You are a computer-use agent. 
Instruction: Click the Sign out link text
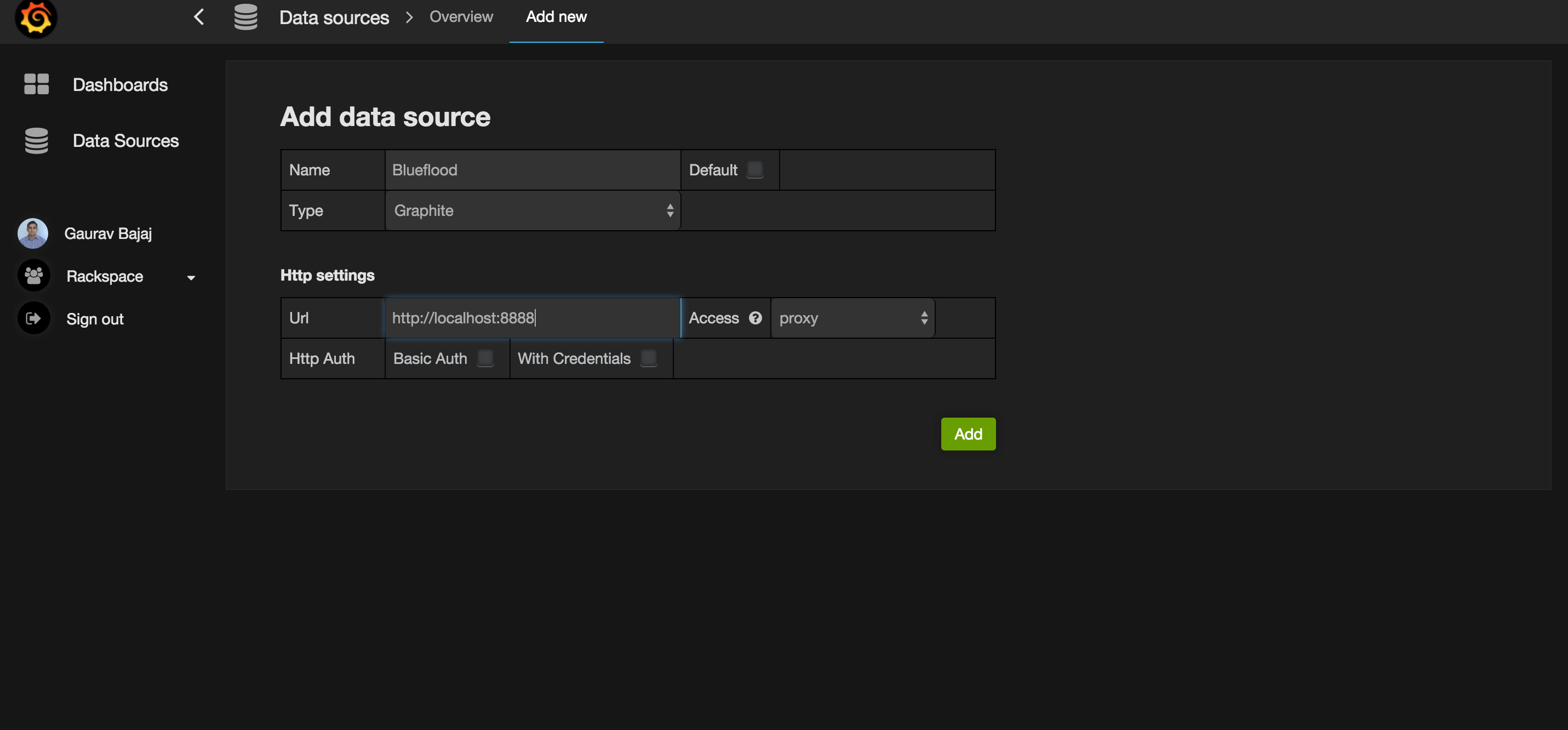(x=95, y=319)
